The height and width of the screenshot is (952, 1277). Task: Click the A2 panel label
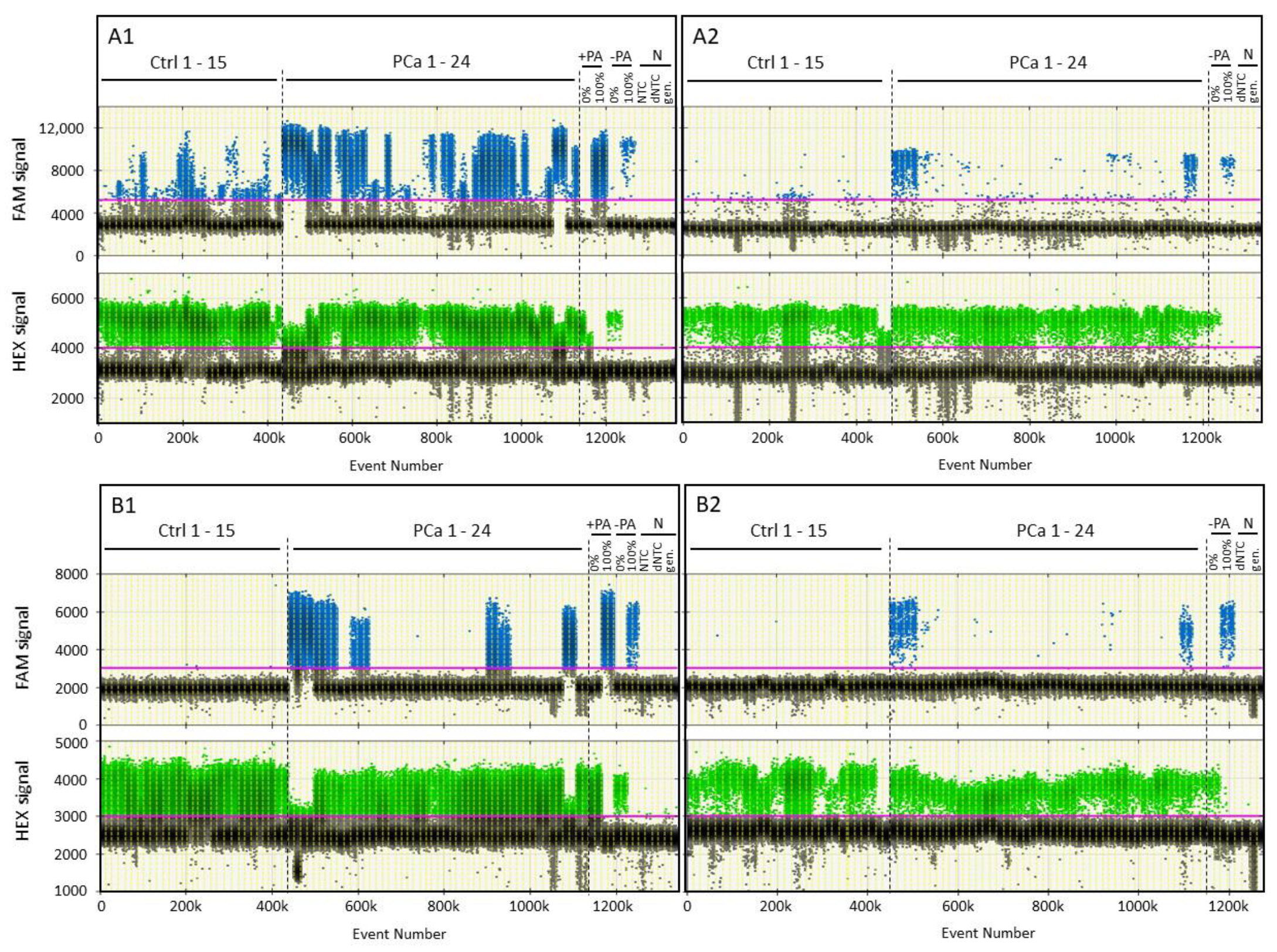[705, 36]
